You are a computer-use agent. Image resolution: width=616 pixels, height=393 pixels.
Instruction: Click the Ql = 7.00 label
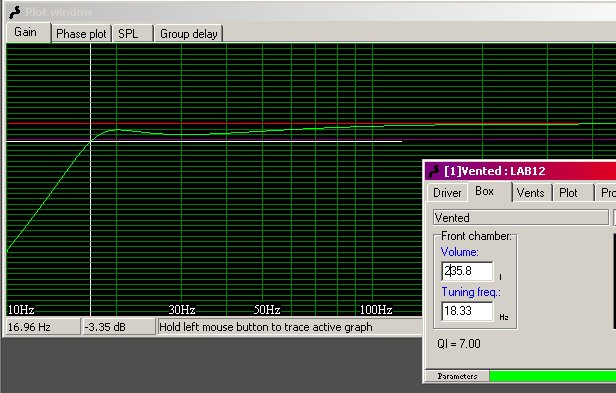click(x=458, y=344)
